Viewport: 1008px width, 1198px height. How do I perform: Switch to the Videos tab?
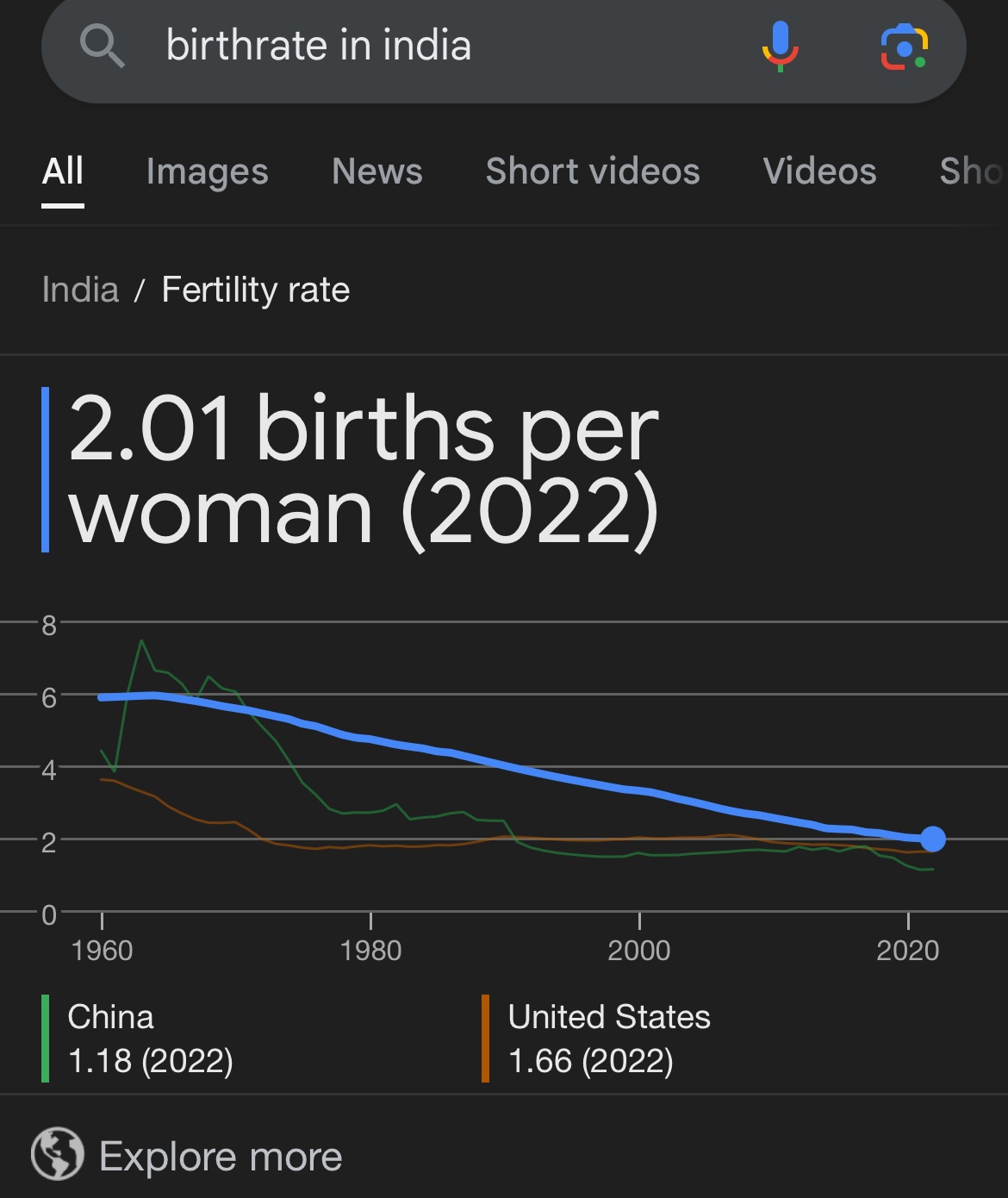(x=819, y=172)
